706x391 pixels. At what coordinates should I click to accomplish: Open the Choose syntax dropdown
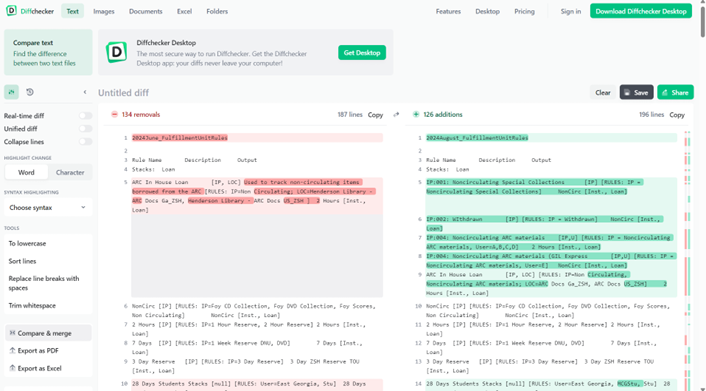click(x=48, y=208)
